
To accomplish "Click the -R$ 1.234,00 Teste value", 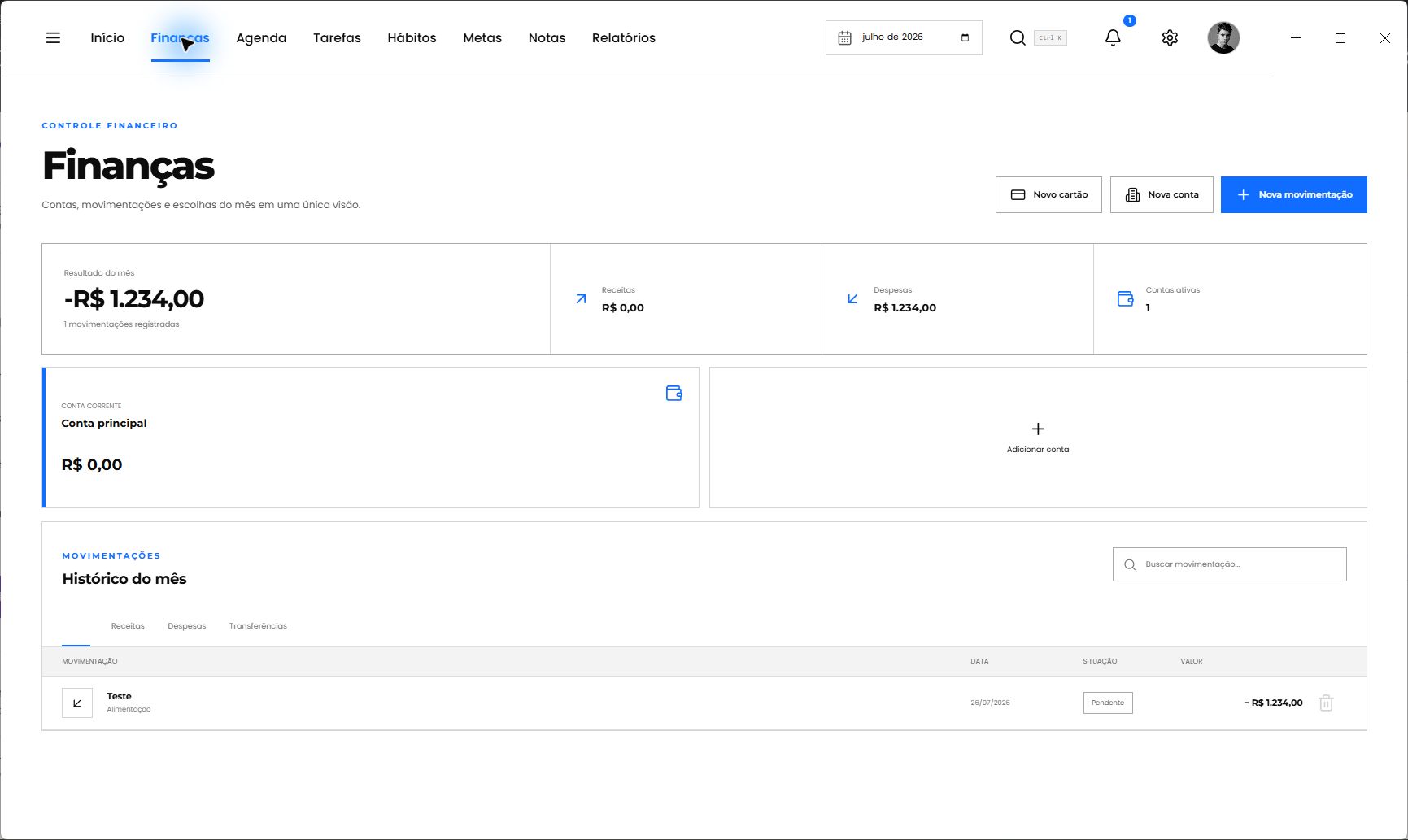I will tap(1273, 703).
